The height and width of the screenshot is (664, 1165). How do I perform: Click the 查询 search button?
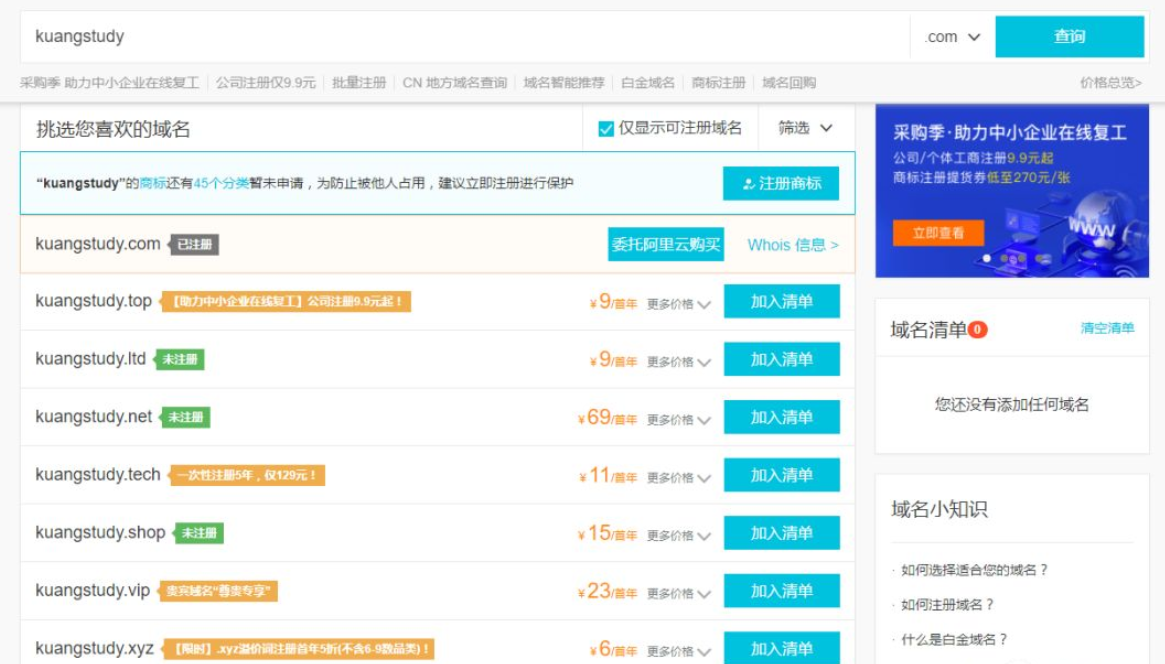[1069, 37]
